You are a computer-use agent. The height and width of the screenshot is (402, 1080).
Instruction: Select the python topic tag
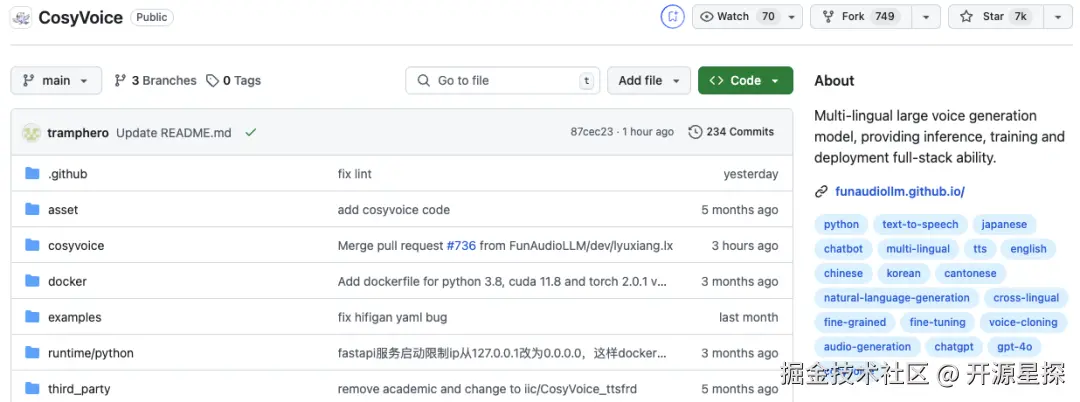(841, 224)
